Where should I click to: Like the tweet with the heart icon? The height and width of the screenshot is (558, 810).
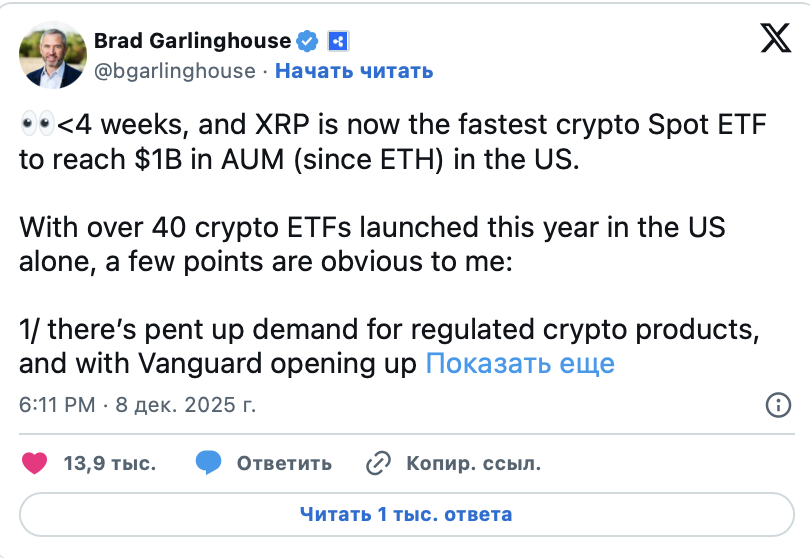[x=35, y=463]
